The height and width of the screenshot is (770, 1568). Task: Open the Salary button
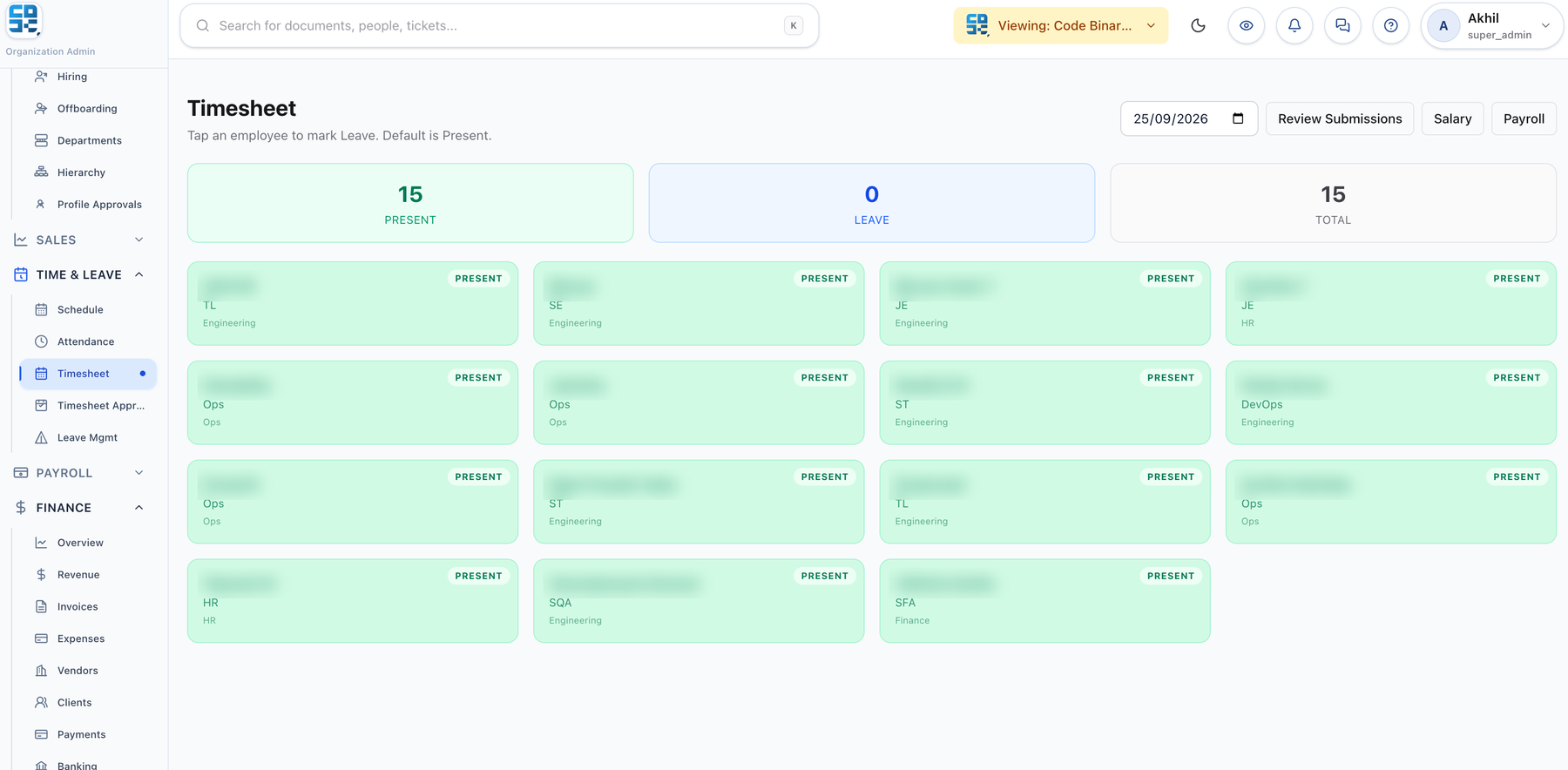1453,118
